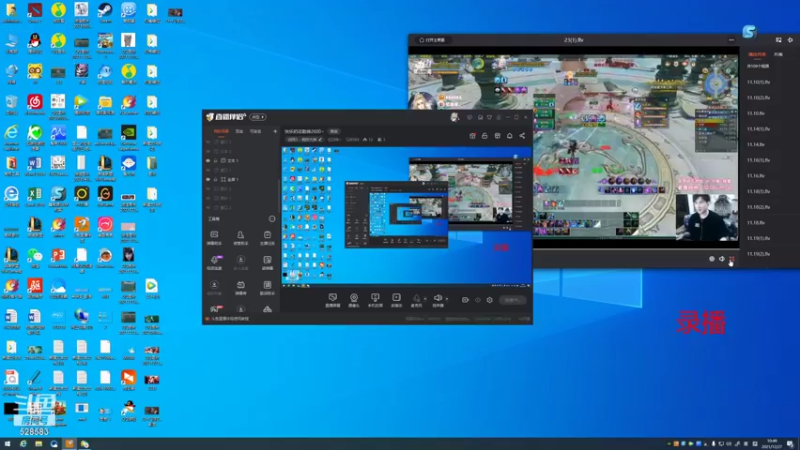Click the gift box icon with red dot
Screen dimensions: 800x450
(x=472, y=136)
